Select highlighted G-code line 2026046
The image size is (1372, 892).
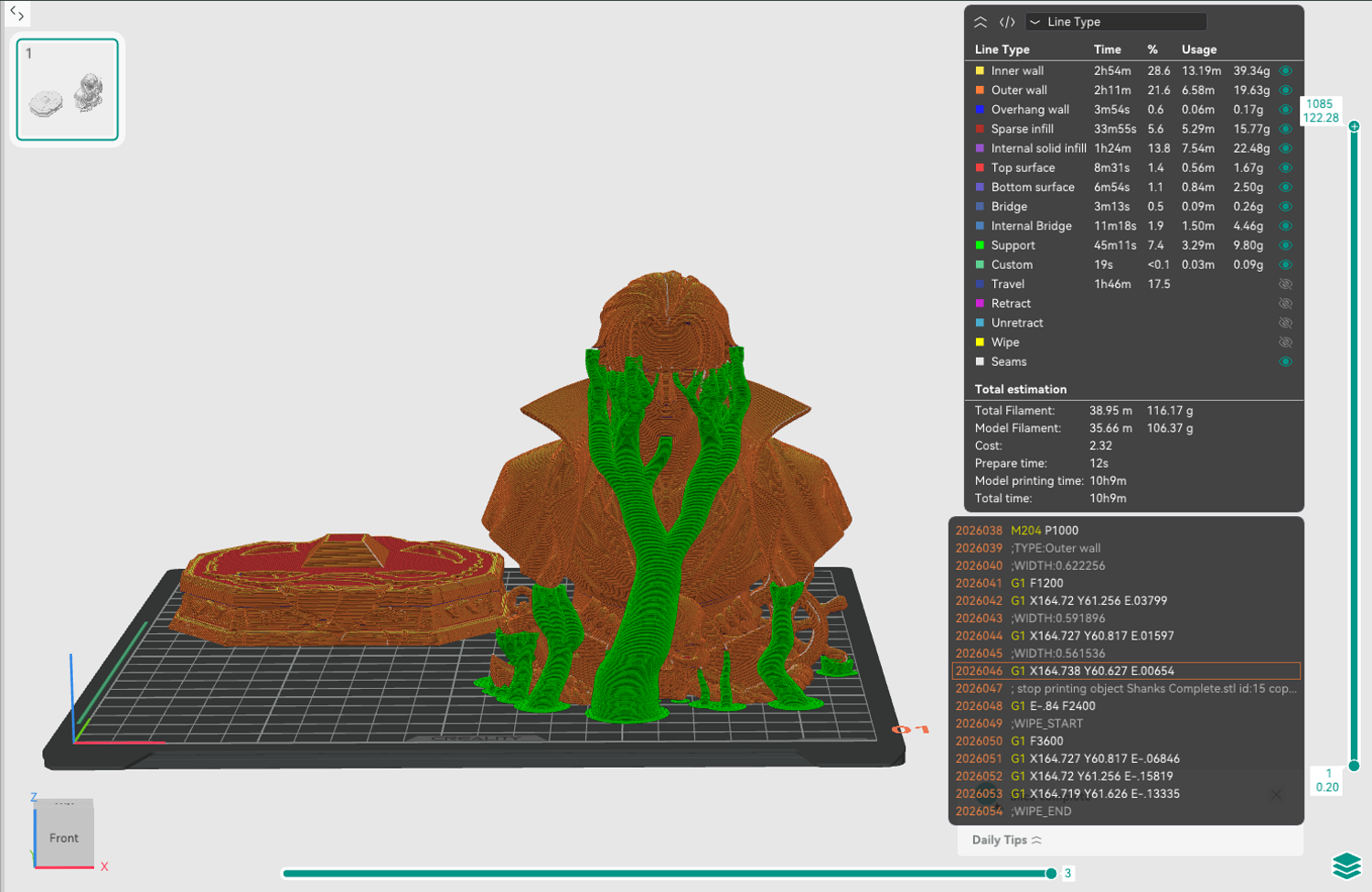coord(1126,671)
